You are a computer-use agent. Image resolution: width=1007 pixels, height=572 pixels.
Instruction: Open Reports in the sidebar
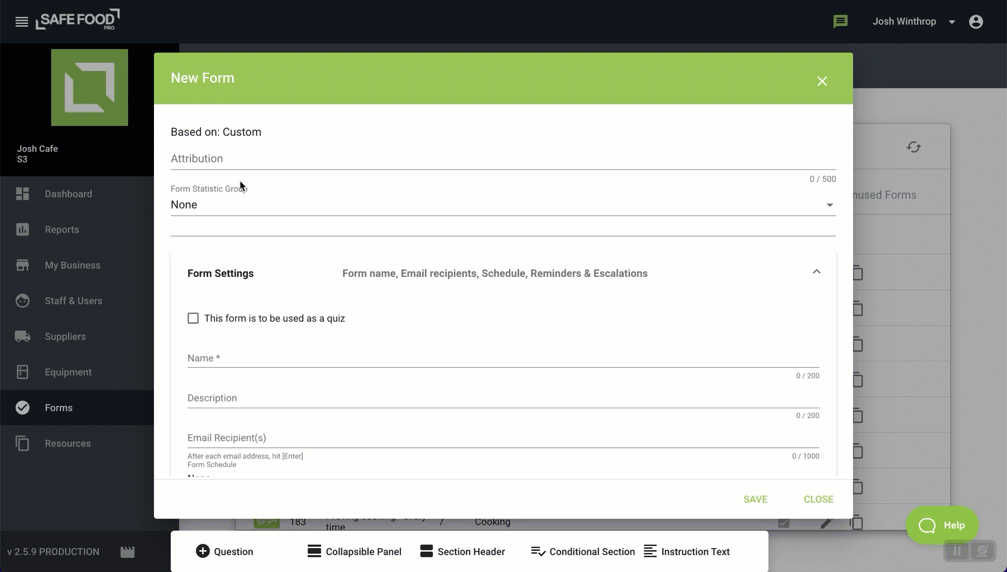click(x=77, y=229)
